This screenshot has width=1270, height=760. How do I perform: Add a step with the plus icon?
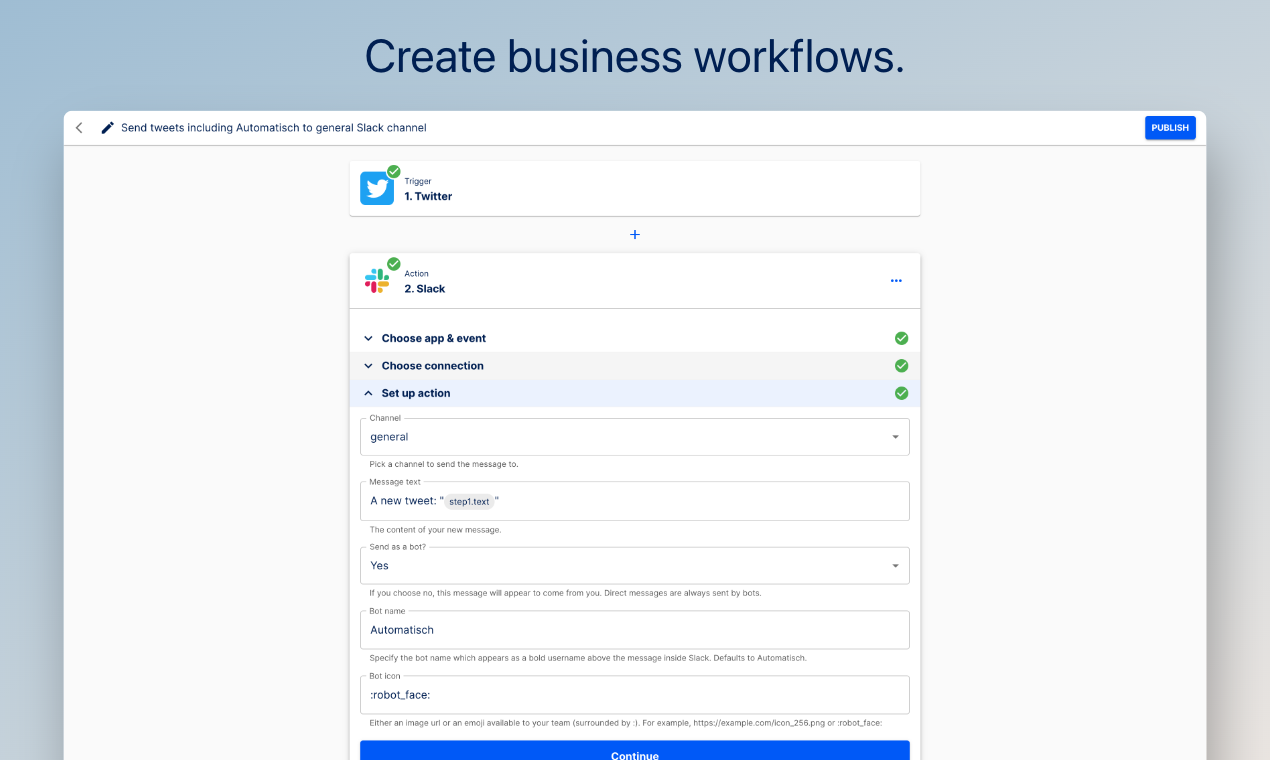635,234
